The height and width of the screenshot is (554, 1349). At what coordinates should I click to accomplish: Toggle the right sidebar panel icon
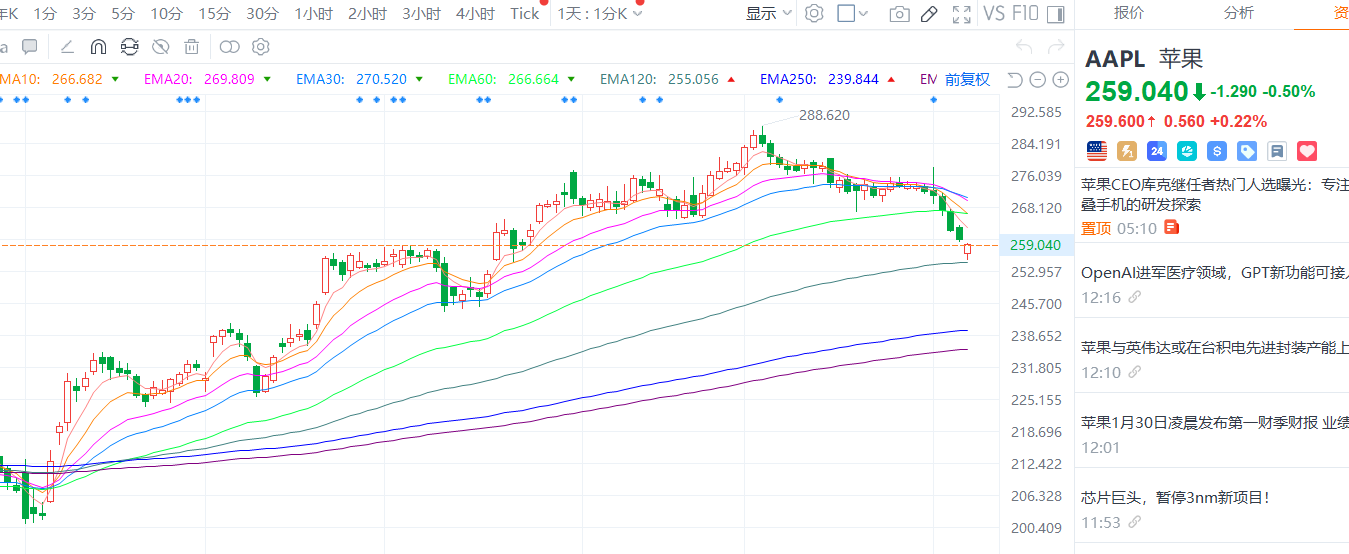click(x=1055, y=14)
